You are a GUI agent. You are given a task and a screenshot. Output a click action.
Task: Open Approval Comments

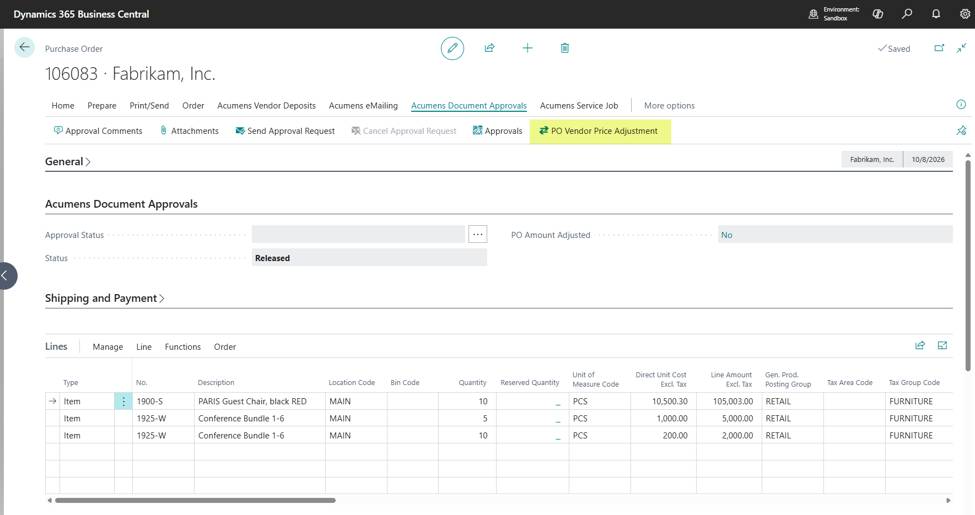point(98,131)
